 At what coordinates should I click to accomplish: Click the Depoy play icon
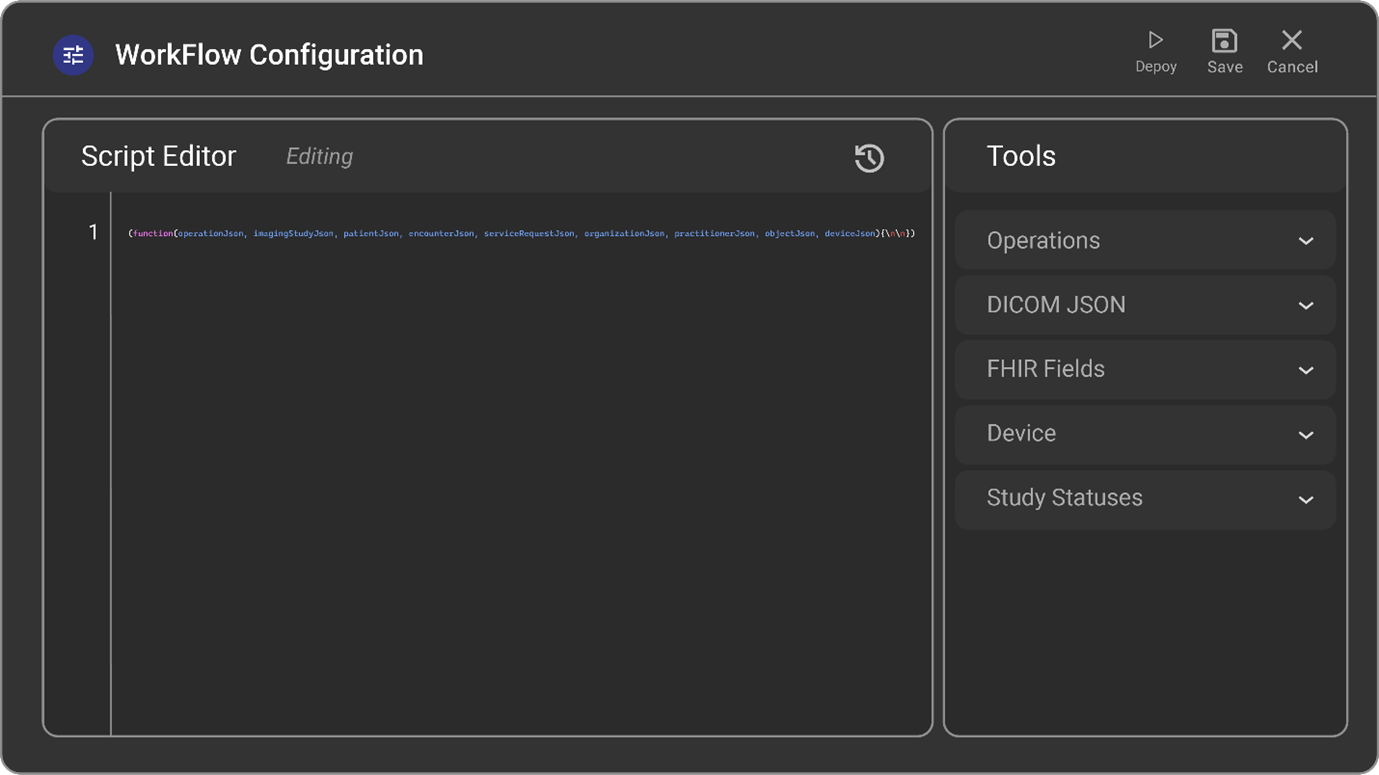click(x=1155, y=40)
